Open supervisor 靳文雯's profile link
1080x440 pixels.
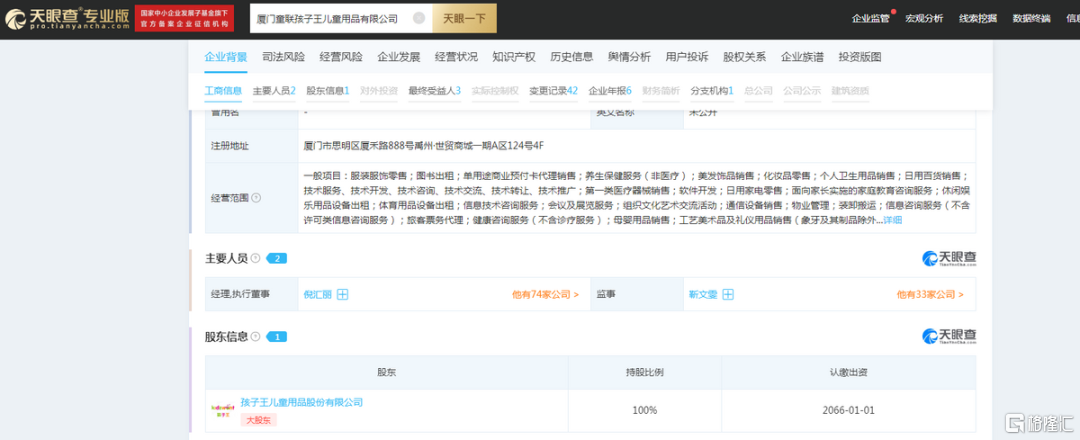point(703,295)
